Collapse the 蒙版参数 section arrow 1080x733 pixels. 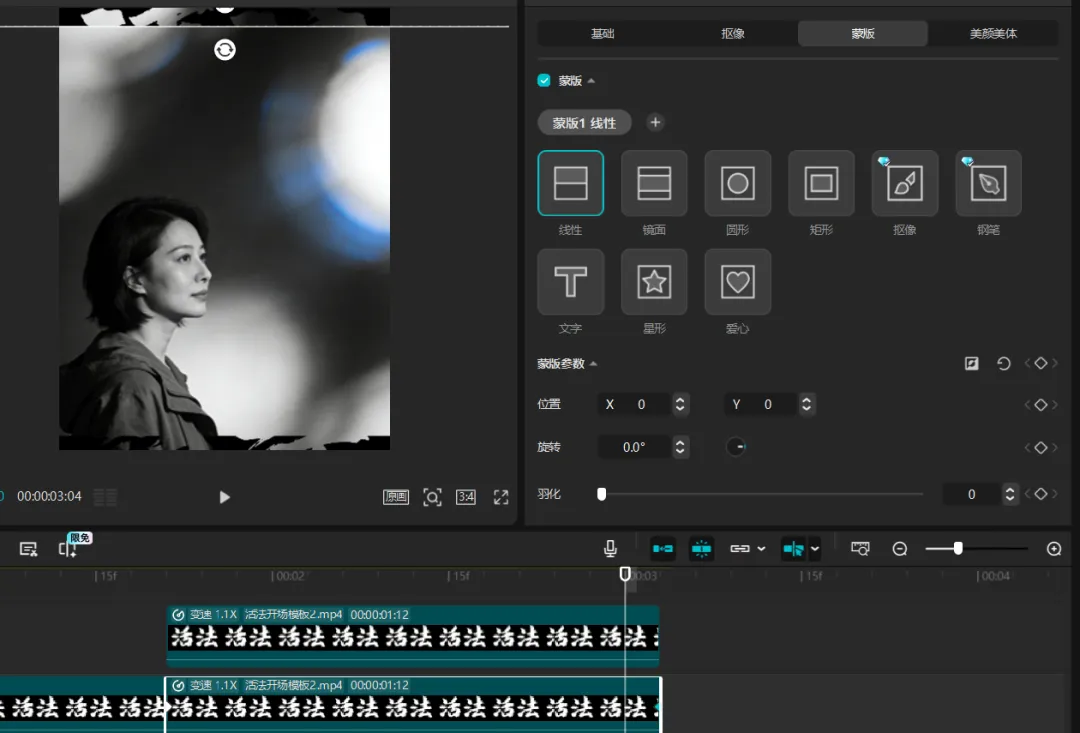tap(593, 364)
